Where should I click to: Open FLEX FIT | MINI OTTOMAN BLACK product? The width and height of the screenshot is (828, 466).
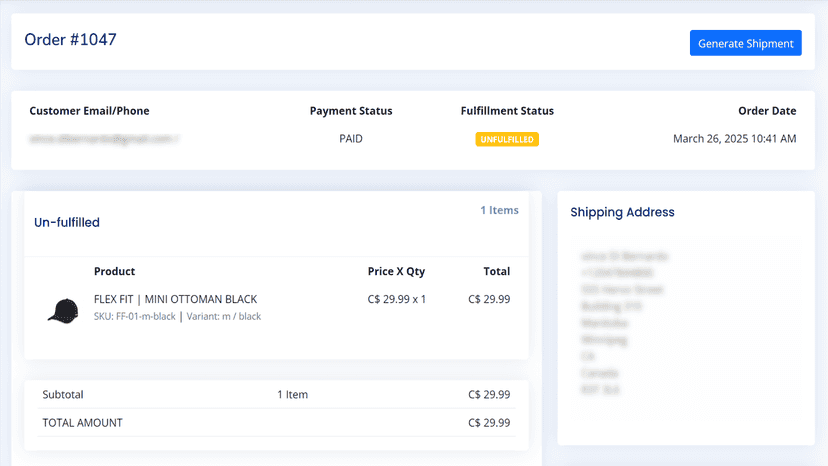(175, 299)
